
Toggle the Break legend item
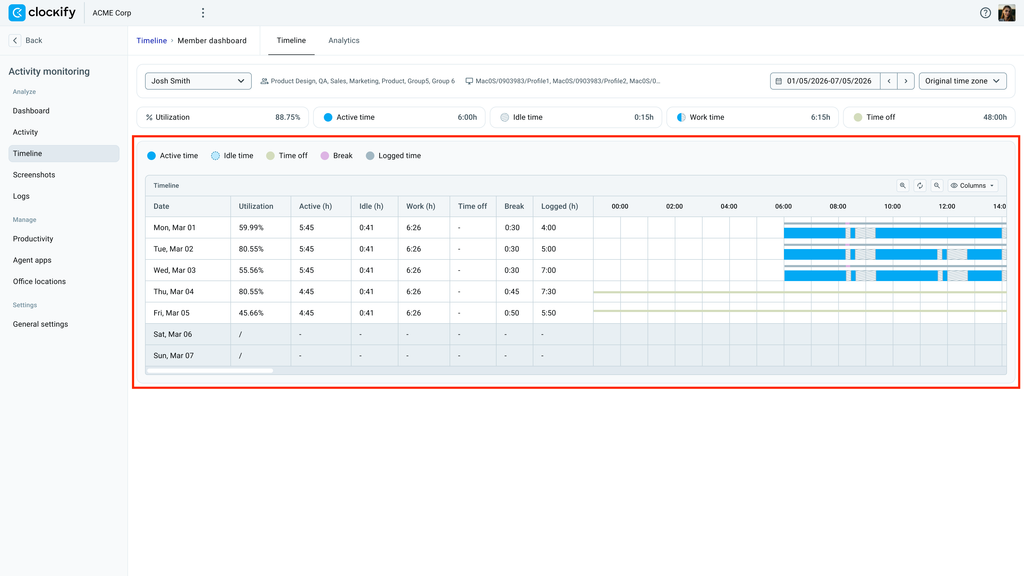click(336, 155)
